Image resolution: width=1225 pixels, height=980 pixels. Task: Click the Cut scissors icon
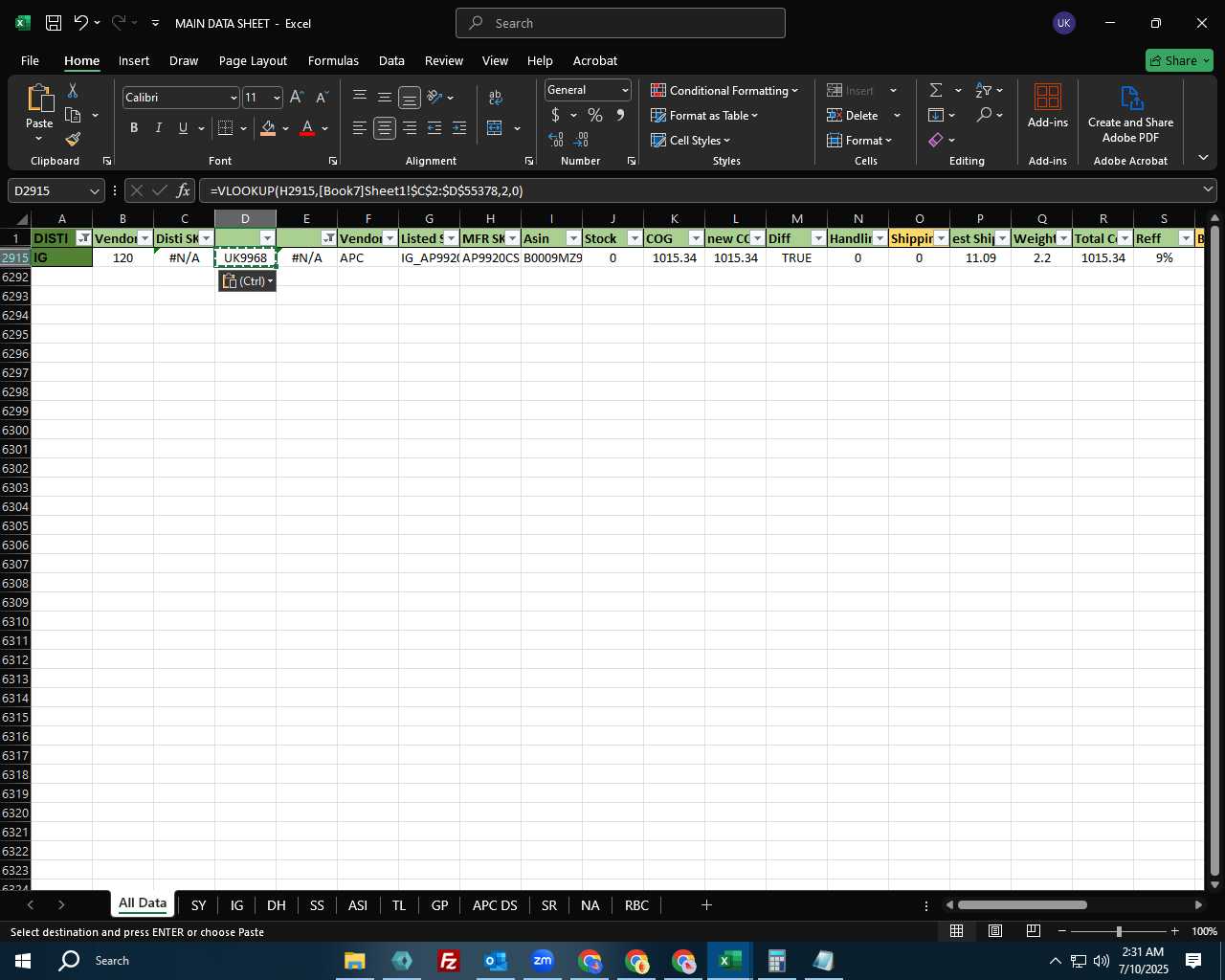tap(73, 90)
